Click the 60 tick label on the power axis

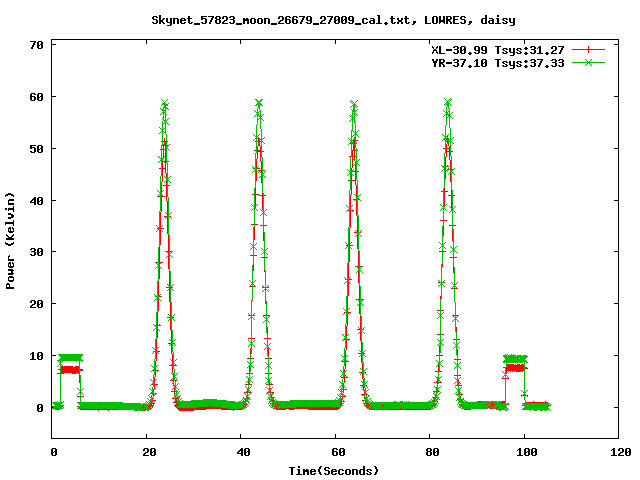[x=36, y=97]
